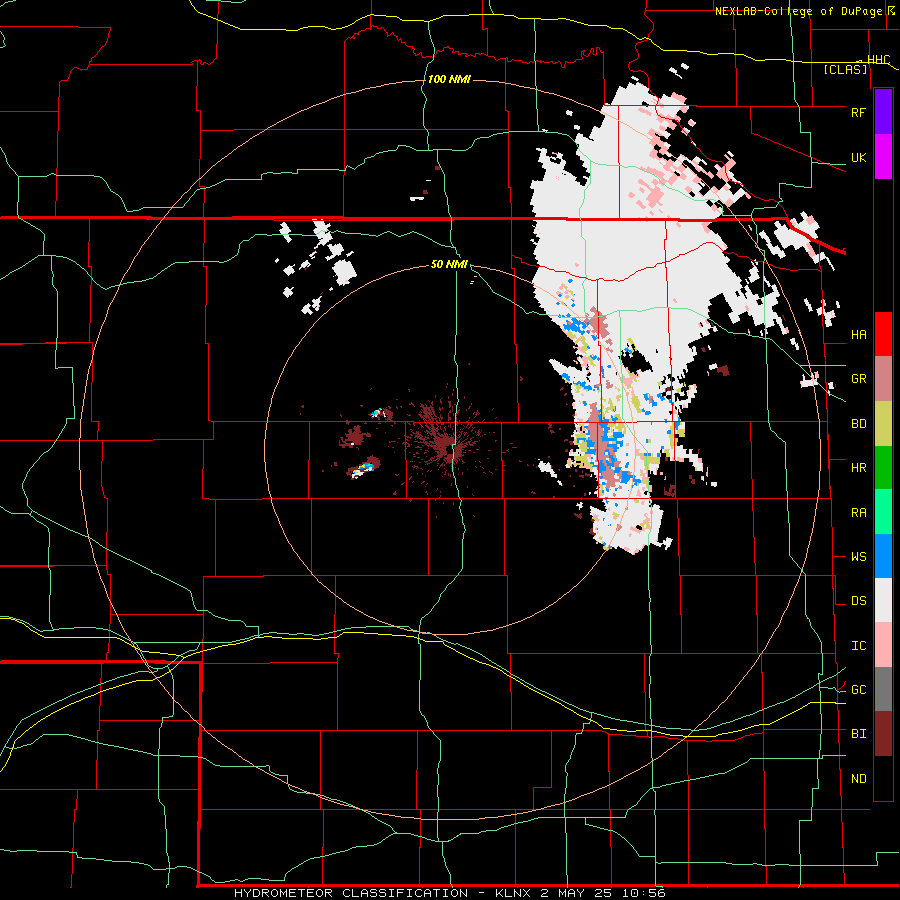
Task: Click the HA red legend swatch
Action: [x=883, y=334]
